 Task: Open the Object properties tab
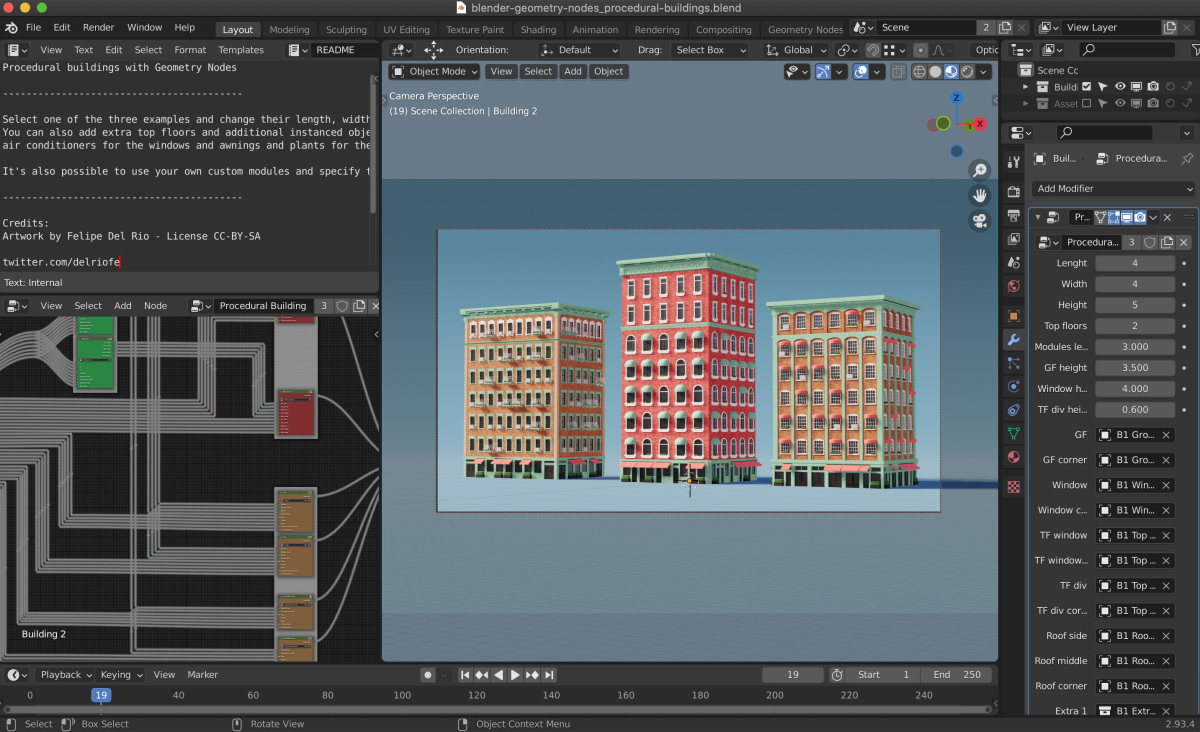click(x=1014, y=316)
